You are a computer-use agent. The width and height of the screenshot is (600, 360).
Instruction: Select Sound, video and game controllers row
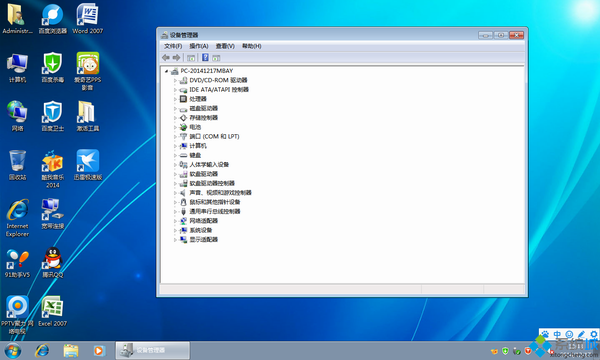tap(220, 192)
